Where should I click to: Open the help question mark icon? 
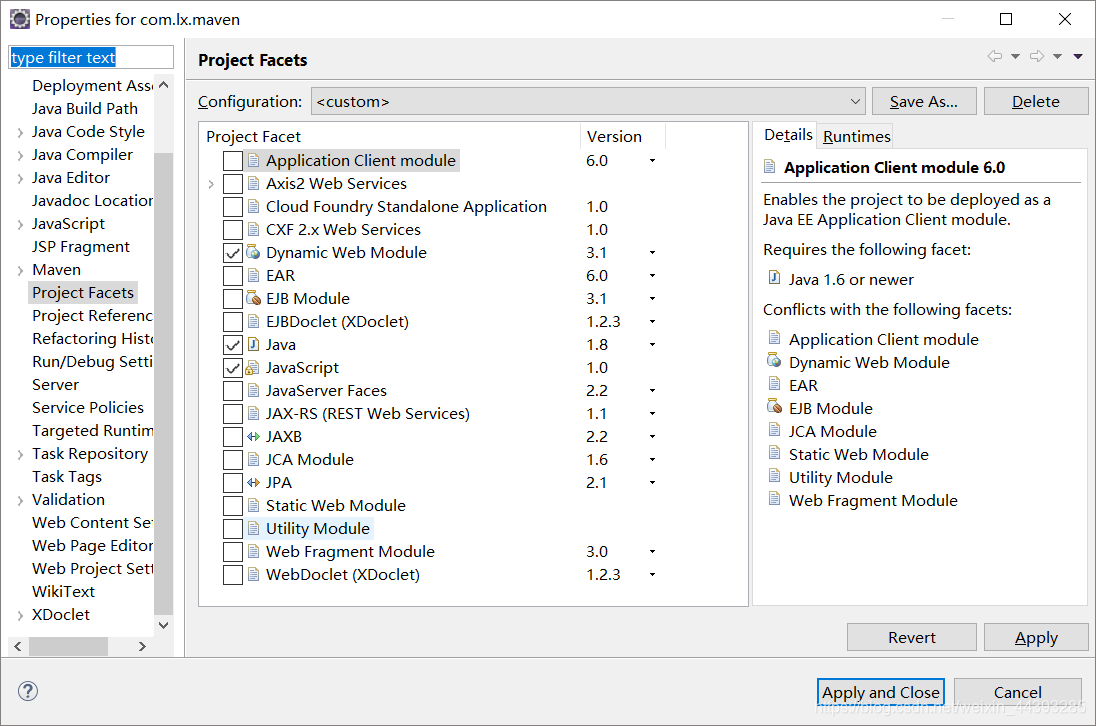[x=28, y=691]
